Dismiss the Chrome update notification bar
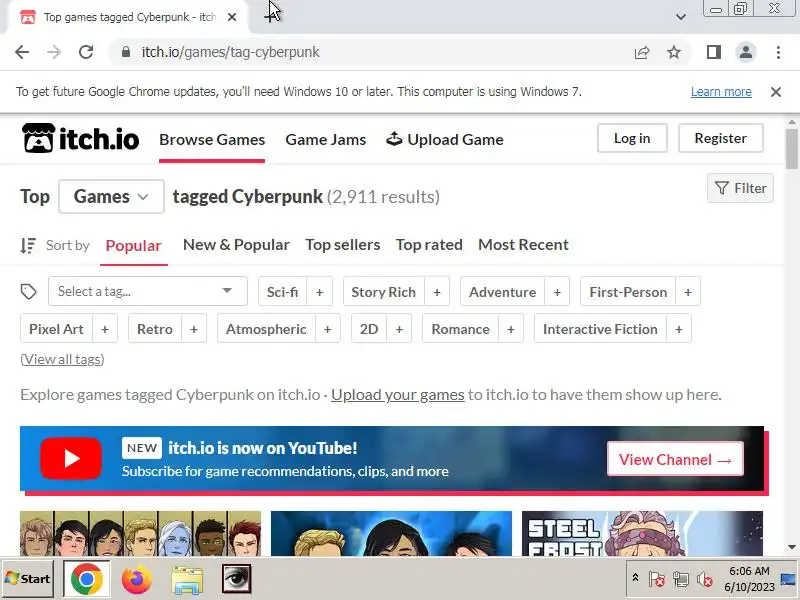Viewport: 800px width, 600px height. pos(776,92)
